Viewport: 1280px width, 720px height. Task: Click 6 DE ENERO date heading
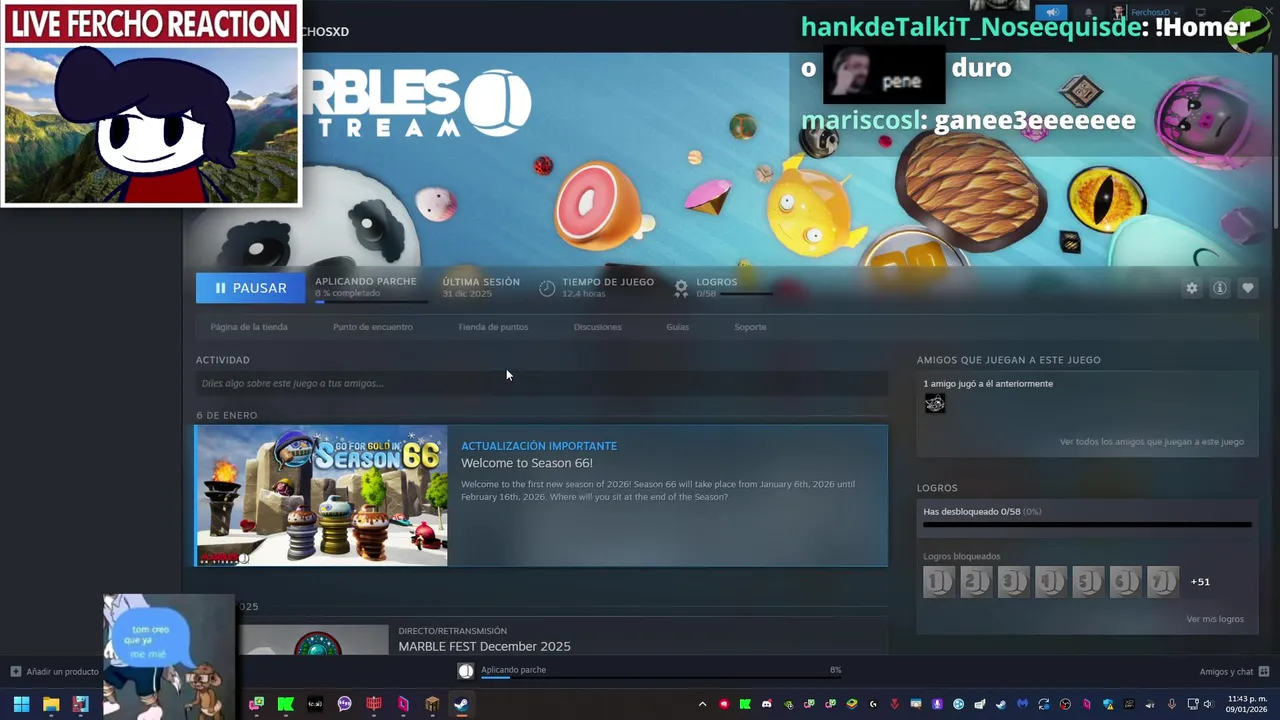[x=227, y=415]
